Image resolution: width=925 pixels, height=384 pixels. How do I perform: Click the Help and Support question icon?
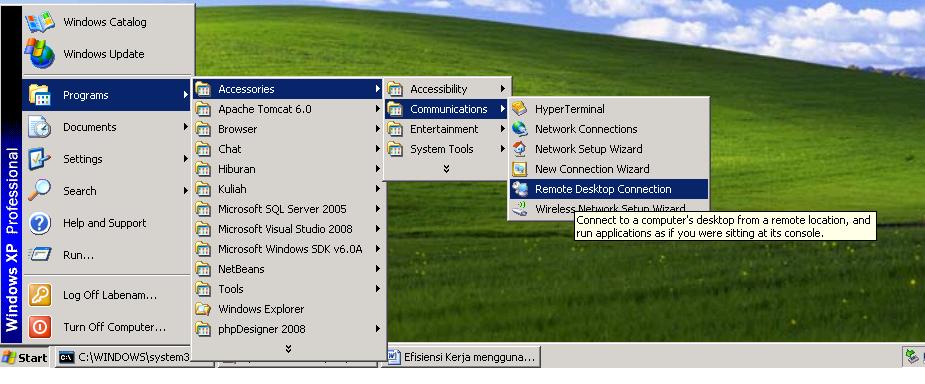pyautogui.click(x=40, y=223)
